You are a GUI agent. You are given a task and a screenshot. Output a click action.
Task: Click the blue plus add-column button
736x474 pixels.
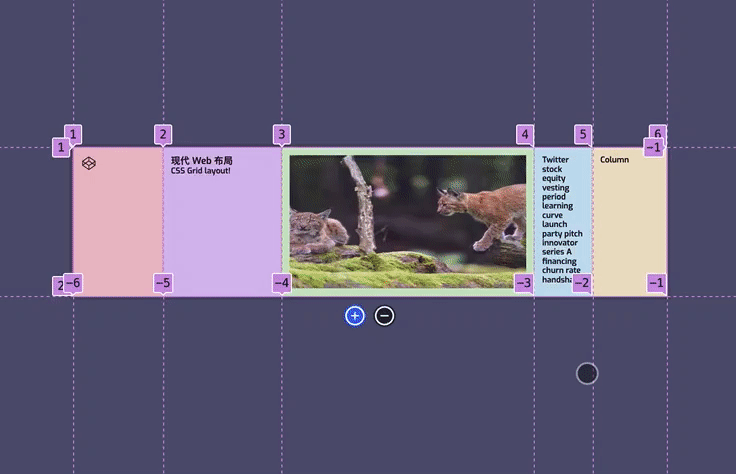click(355, 316)
